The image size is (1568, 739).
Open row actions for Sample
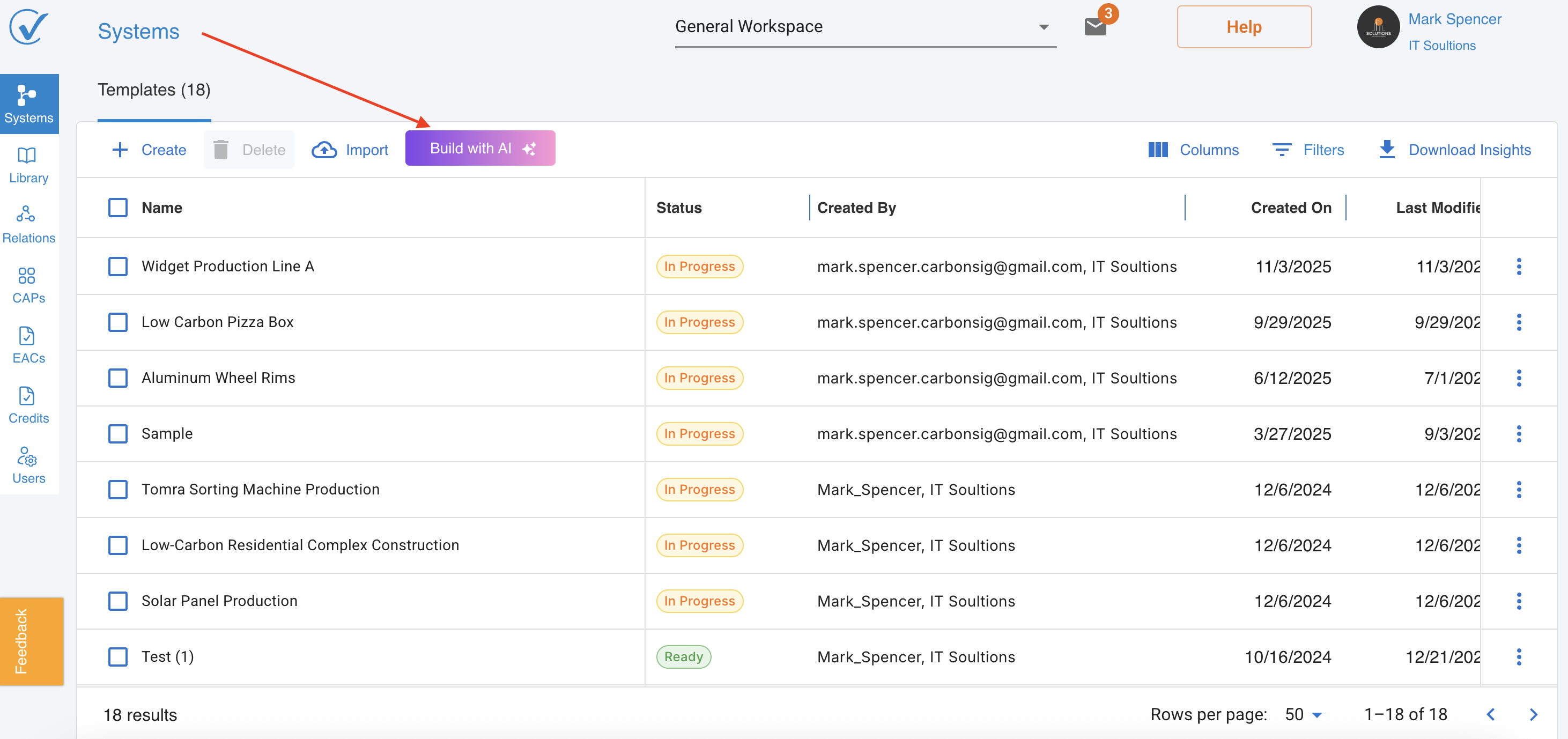coord(1518,434)
